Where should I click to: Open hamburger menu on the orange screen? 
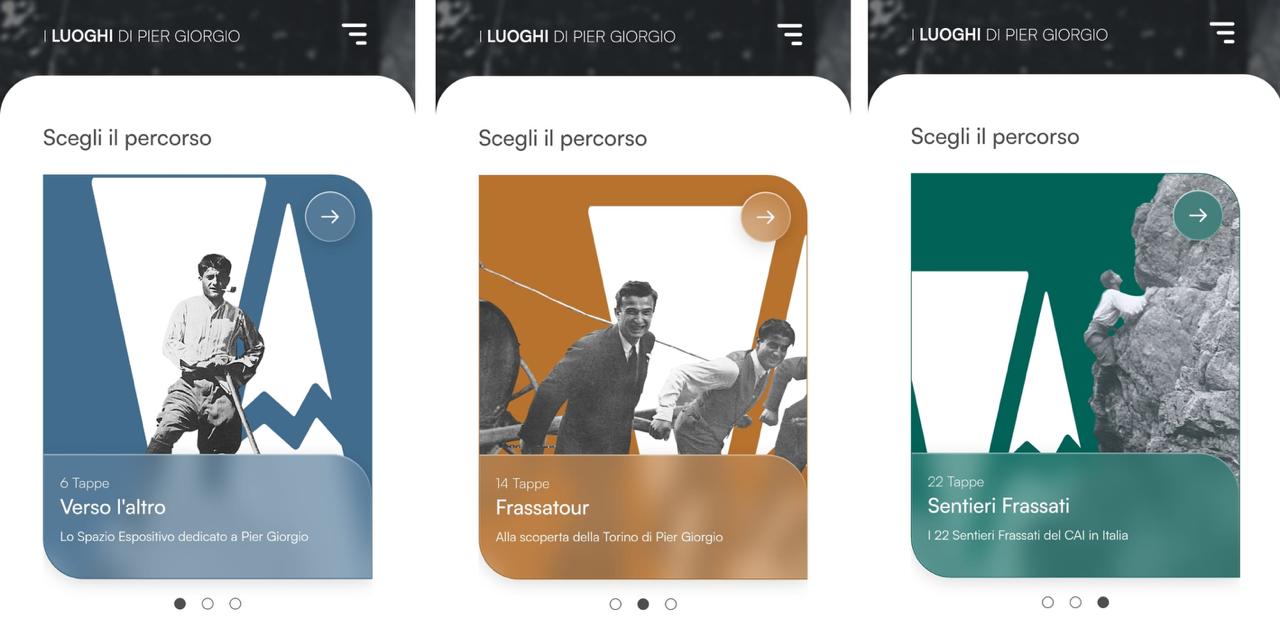tap(790, 34)
